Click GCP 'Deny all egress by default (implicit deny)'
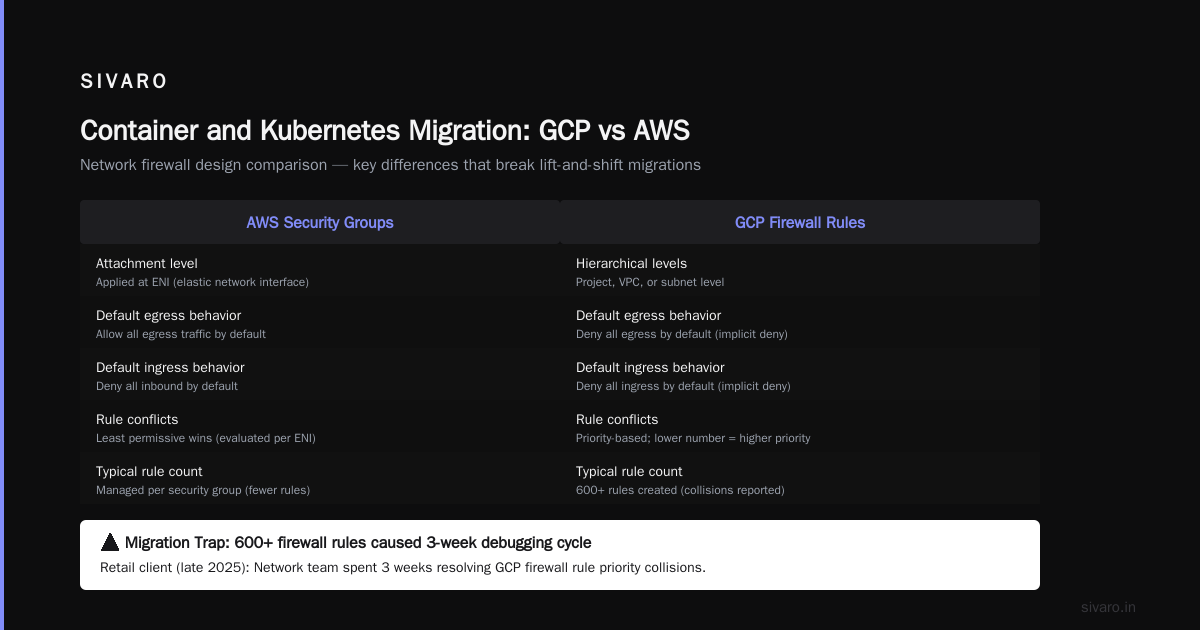The image size is (1200, 630). point(682,334)
